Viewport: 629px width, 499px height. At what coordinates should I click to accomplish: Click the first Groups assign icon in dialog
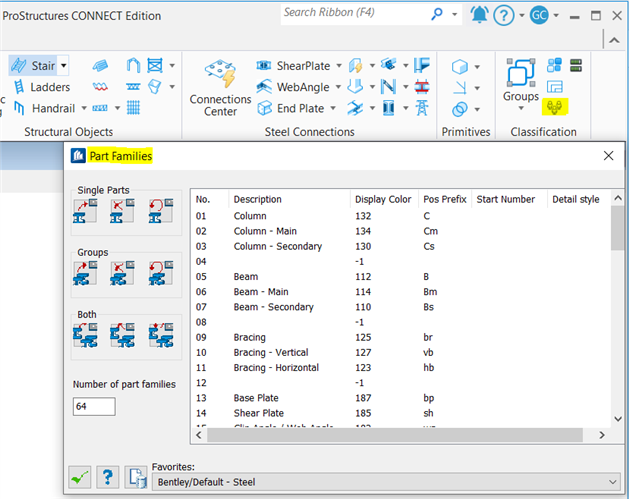(85, 273)
